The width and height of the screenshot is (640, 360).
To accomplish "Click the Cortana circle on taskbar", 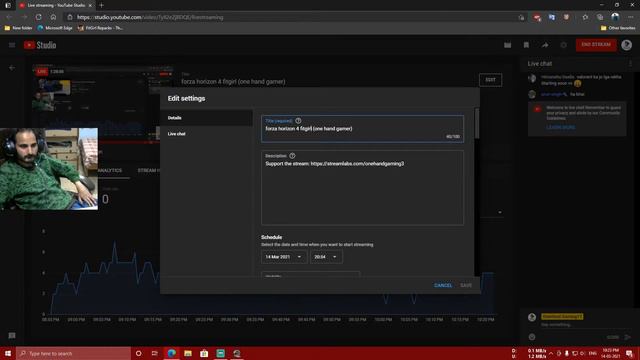I will point(138,353).
